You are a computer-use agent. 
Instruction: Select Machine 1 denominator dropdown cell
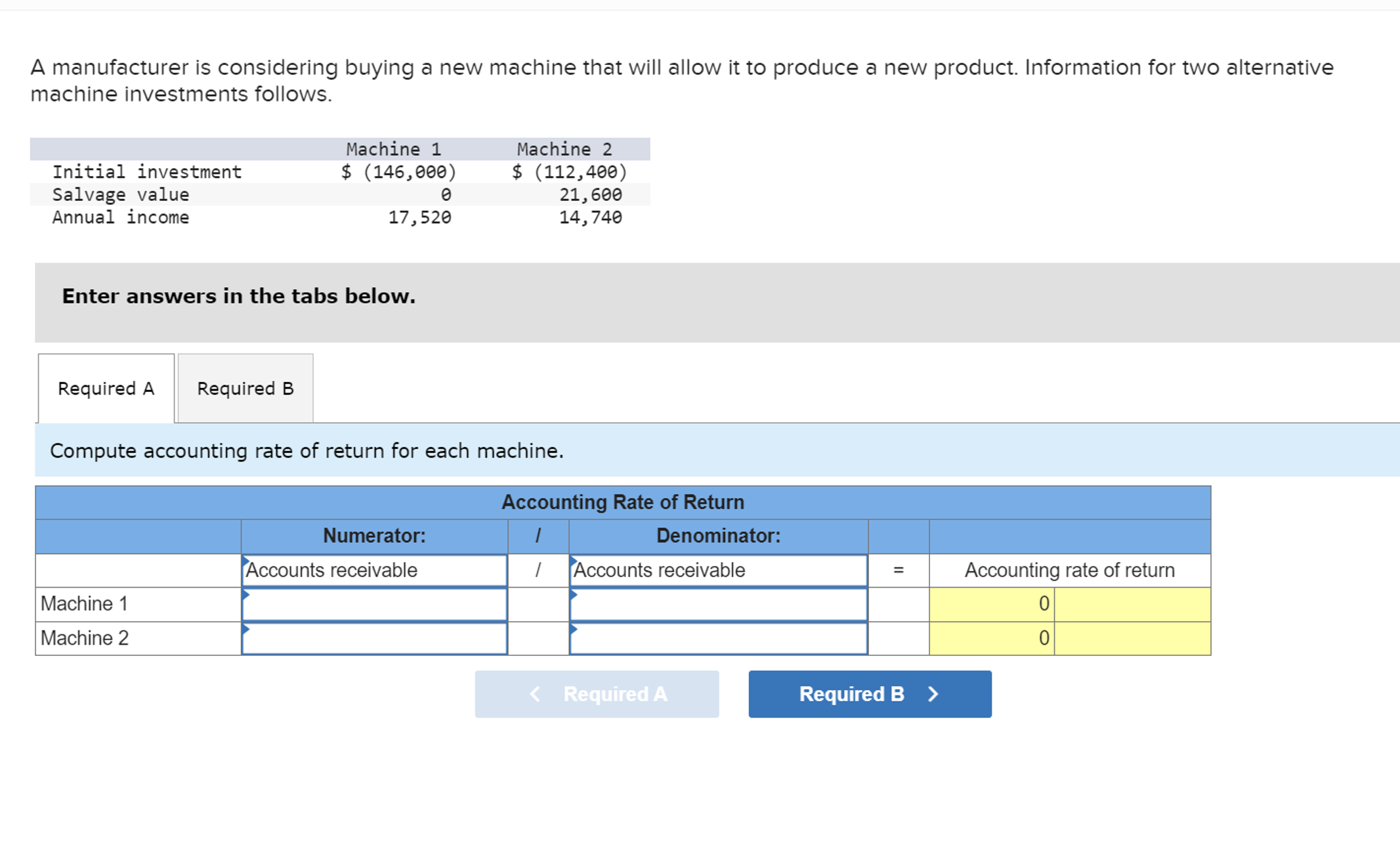click(x=718, y=604)
